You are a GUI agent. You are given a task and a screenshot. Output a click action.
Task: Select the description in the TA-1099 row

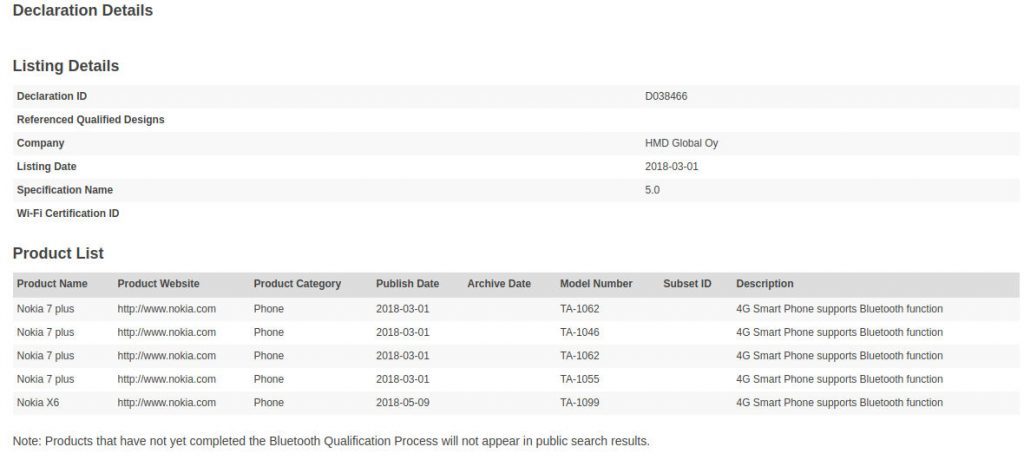click(839, 402)
